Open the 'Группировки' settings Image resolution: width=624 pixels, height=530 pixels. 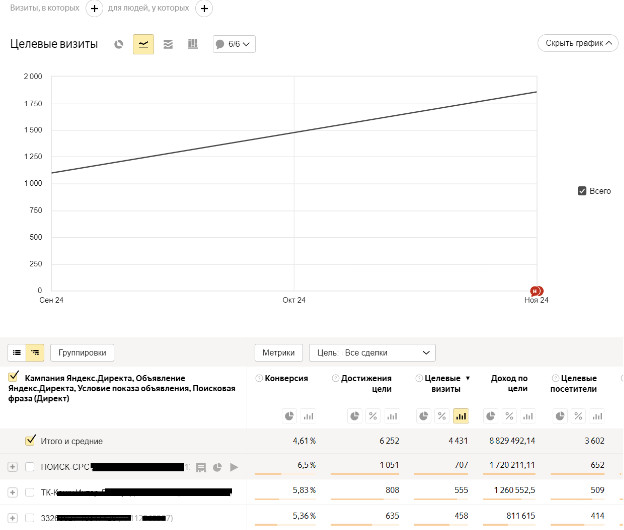click(x=82, y=353)
